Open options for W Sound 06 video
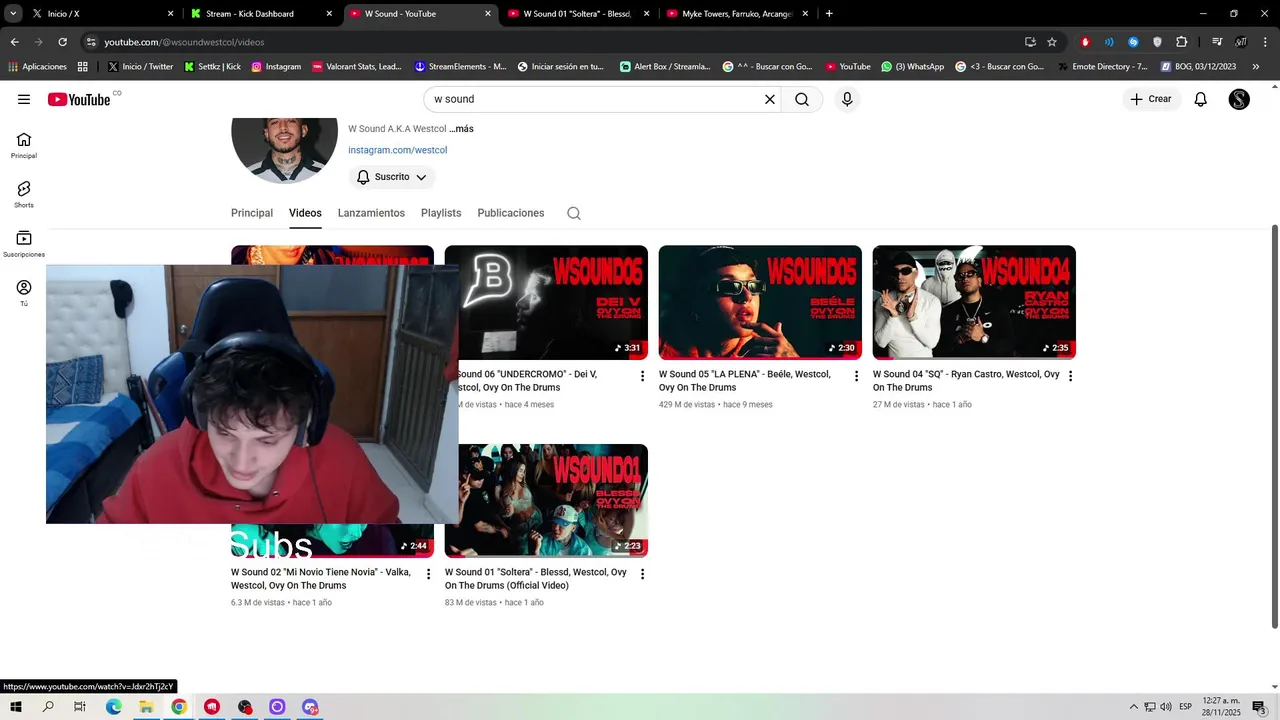The width and height of the screenshot is (1280, 720). pyautogui.click(x=642, y=376)
